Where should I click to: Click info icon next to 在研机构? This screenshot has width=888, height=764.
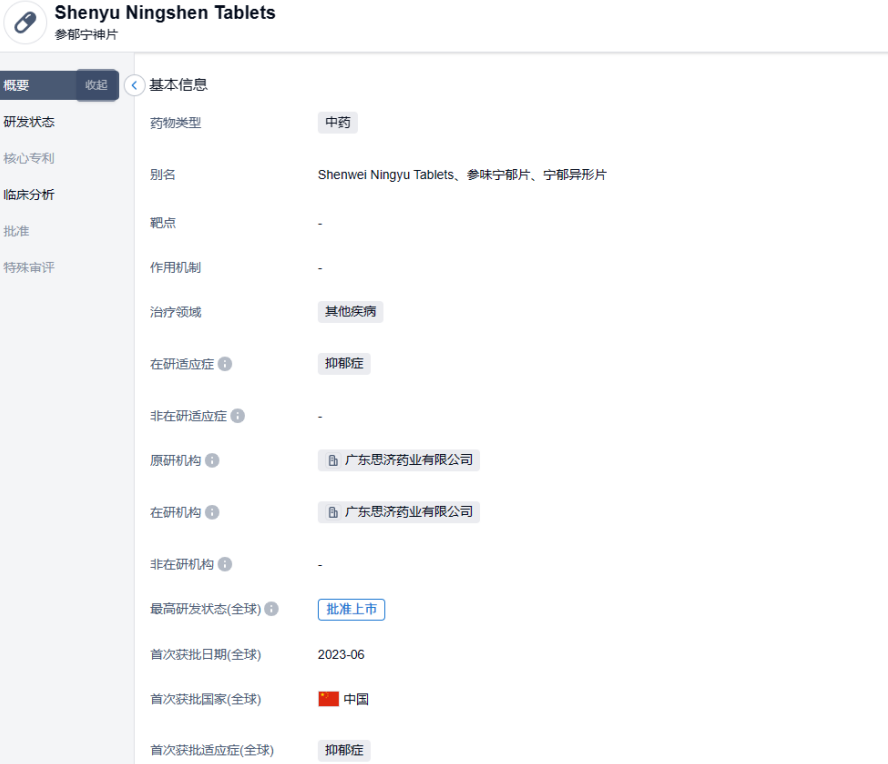click(212, 512)
